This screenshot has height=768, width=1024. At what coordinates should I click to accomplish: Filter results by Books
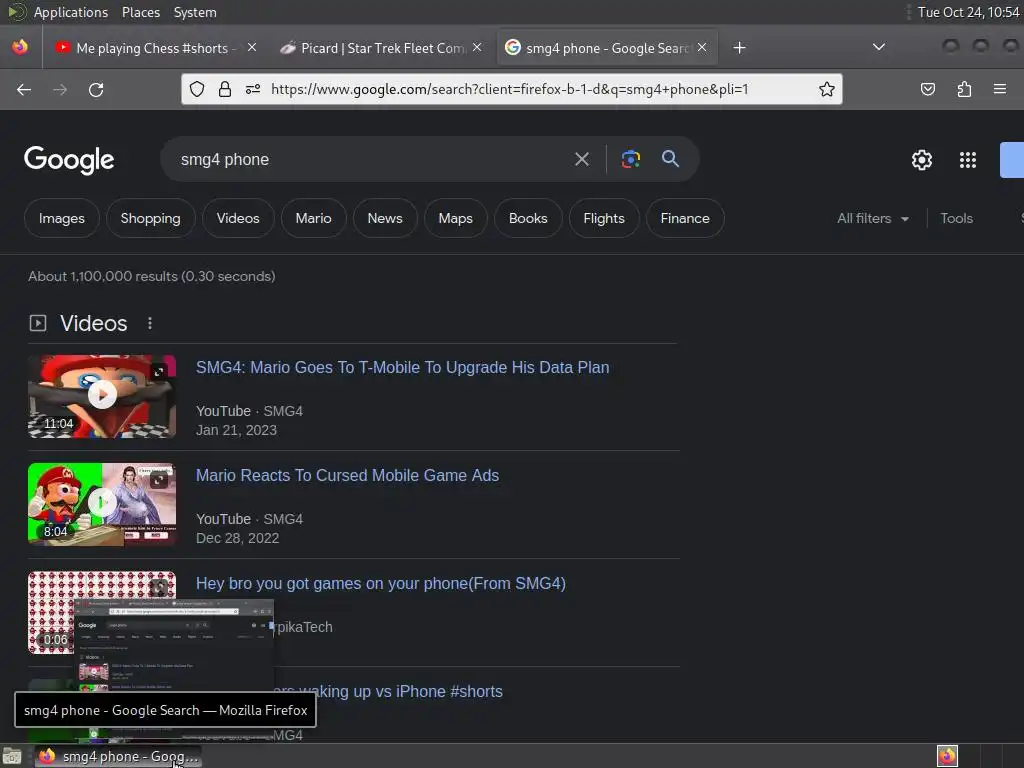pyautogui.click(x=528, y=218)
